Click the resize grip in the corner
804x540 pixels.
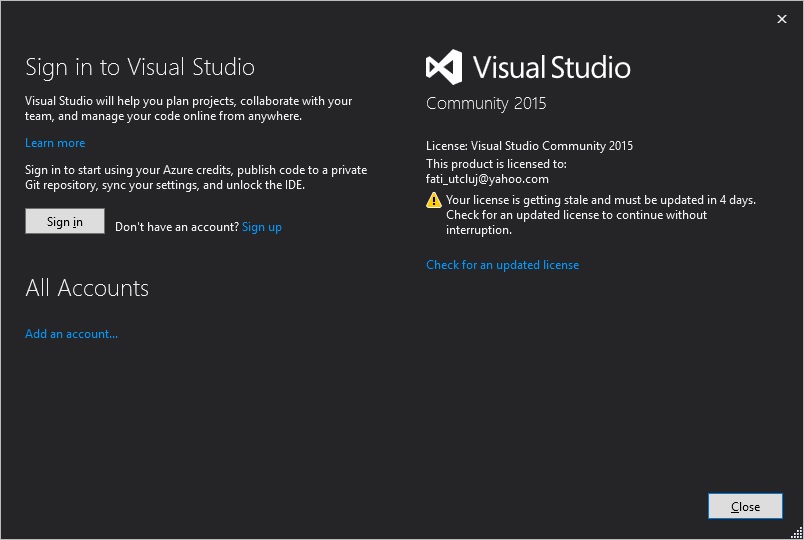click(796, 533)
